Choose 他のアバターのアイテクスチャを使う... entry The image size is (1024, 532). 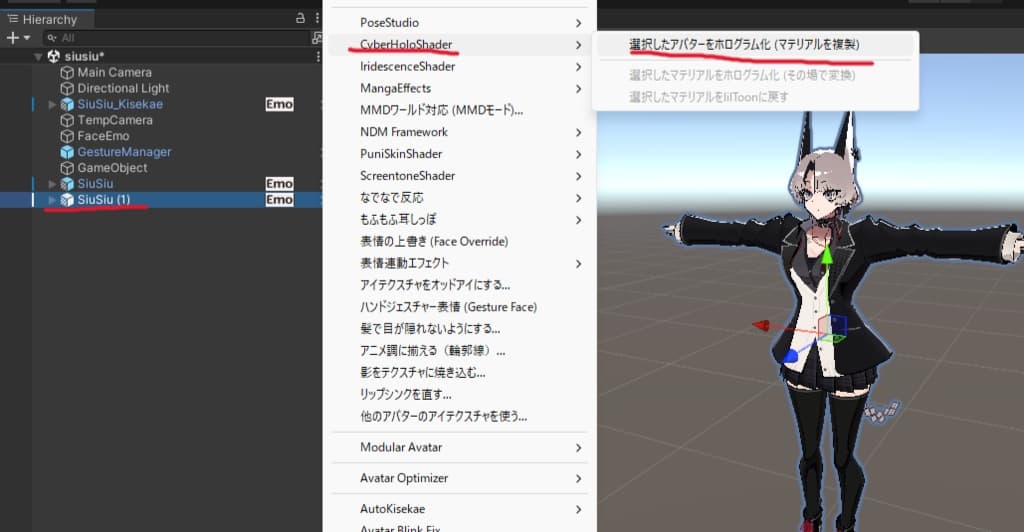pyautogui.click(x=460, y=416)
